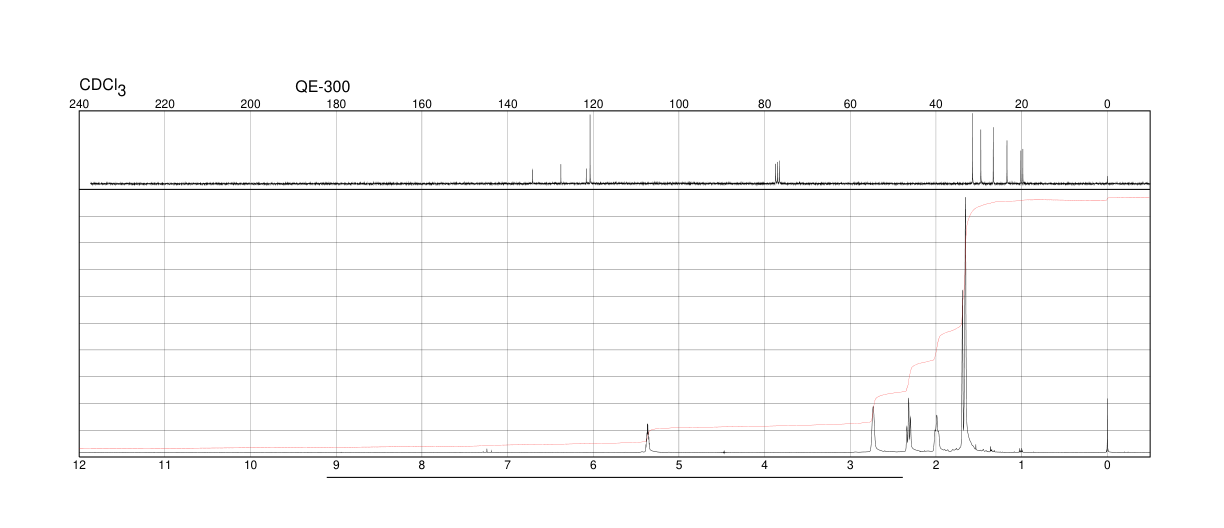Click the 5 ppm label on proton axis

coord(679,466)
